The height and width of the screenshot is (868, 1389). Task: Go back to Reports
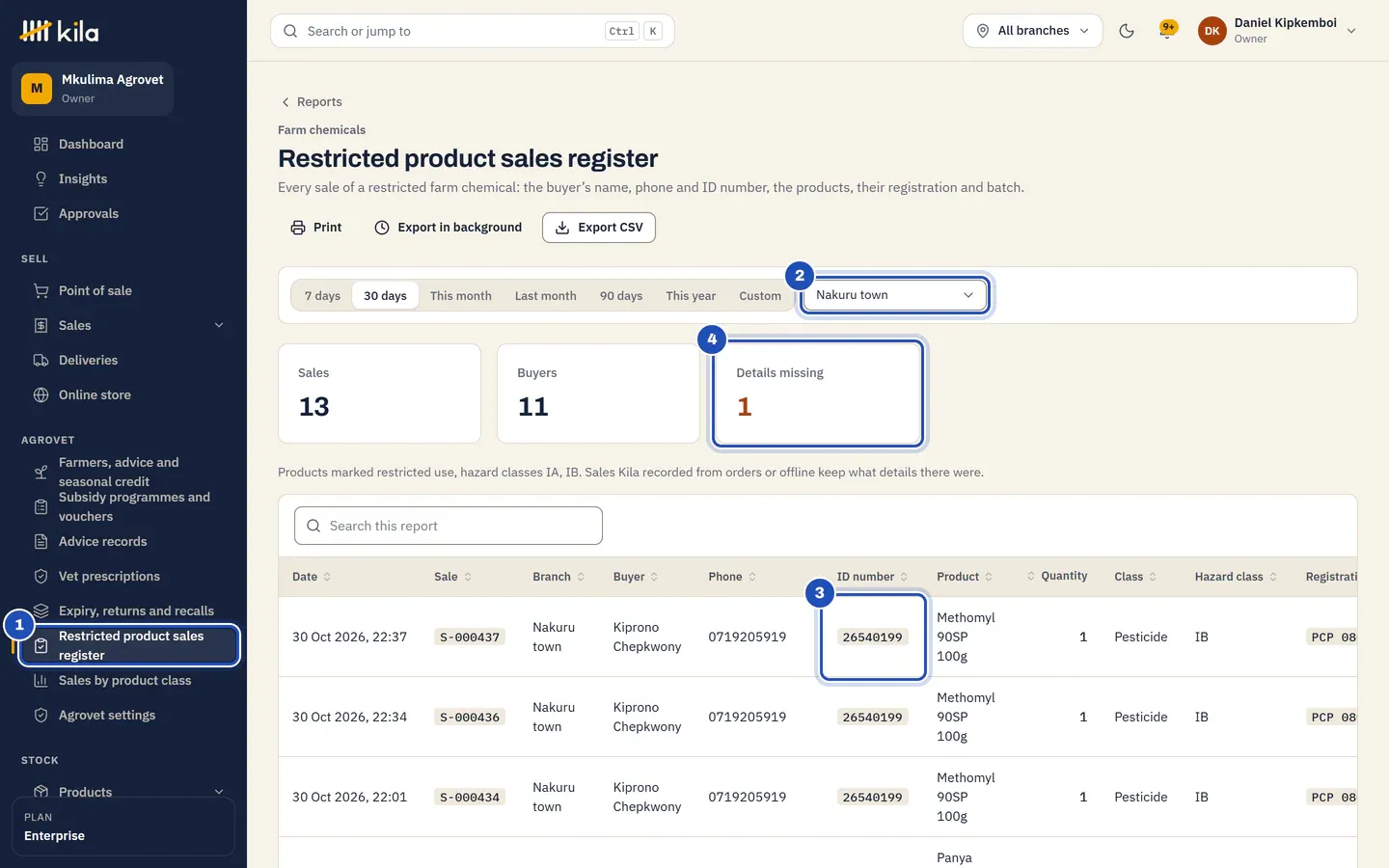(311, 101)
